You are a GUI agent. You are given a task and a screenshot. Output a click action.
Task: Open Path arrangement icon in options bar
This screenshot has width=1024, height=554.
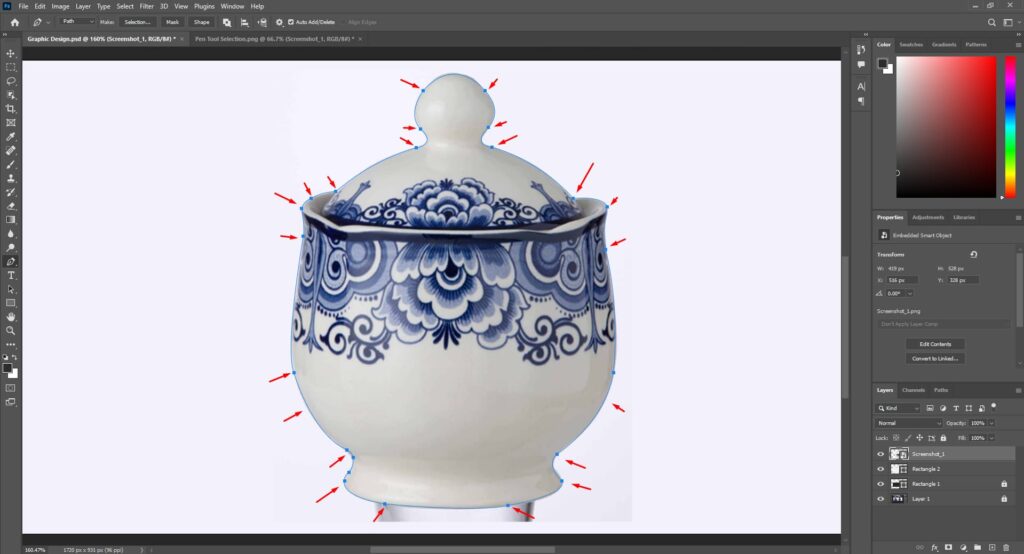[x=262, y=22]
